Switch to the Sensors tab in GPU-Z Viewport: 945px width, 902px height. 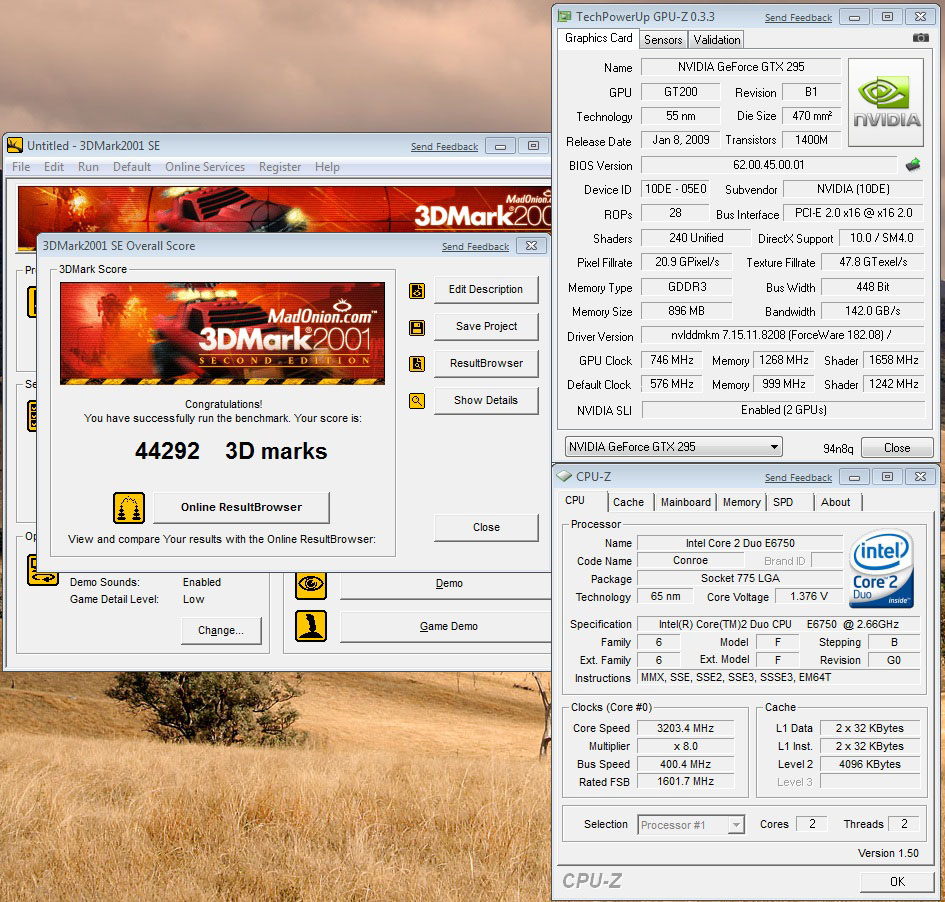click(663, 40)
